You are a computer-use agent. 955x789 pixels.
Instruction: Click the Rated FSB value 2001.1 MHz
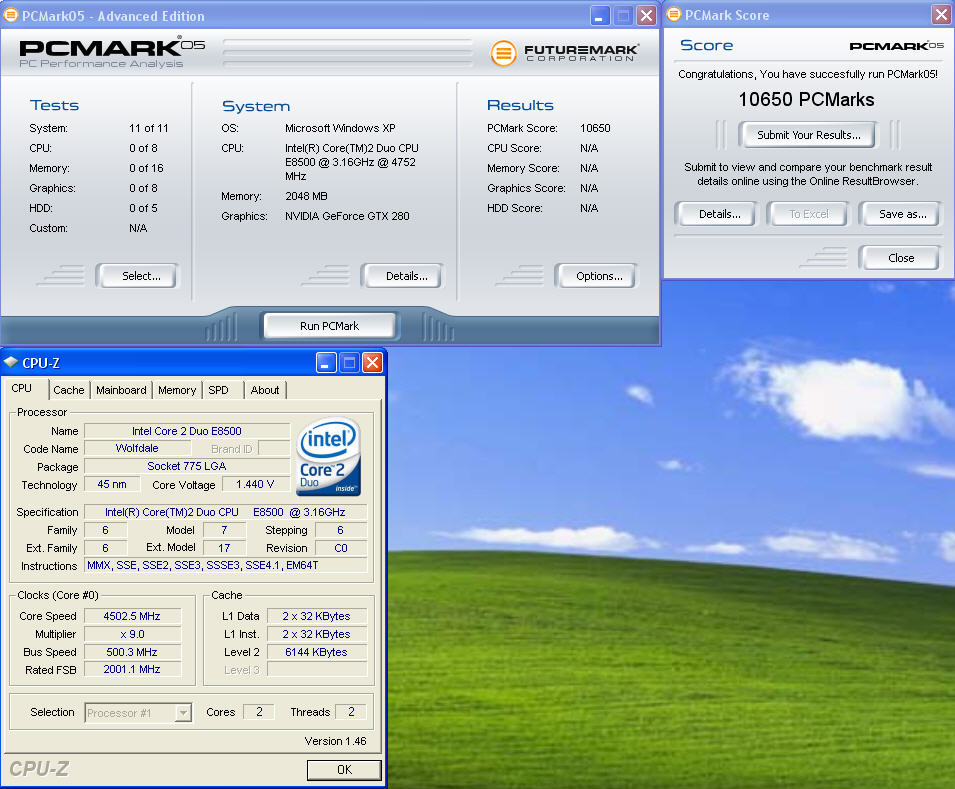click(132, 669)
